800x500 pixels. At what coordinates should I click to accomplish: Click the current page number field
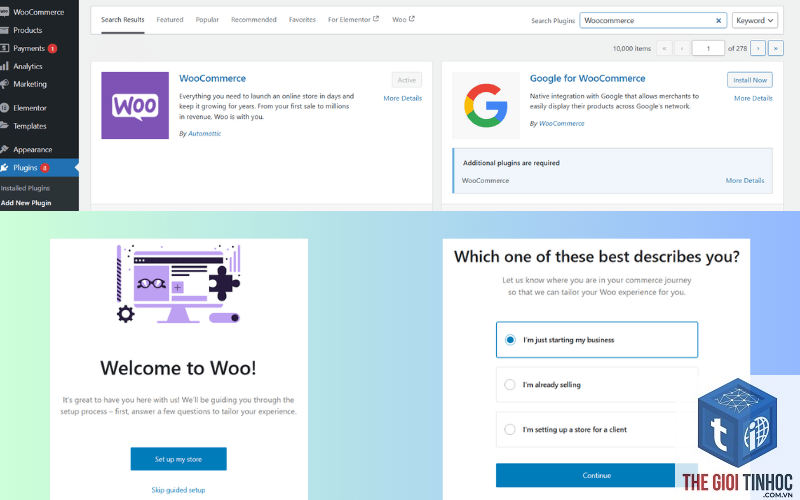708,48
